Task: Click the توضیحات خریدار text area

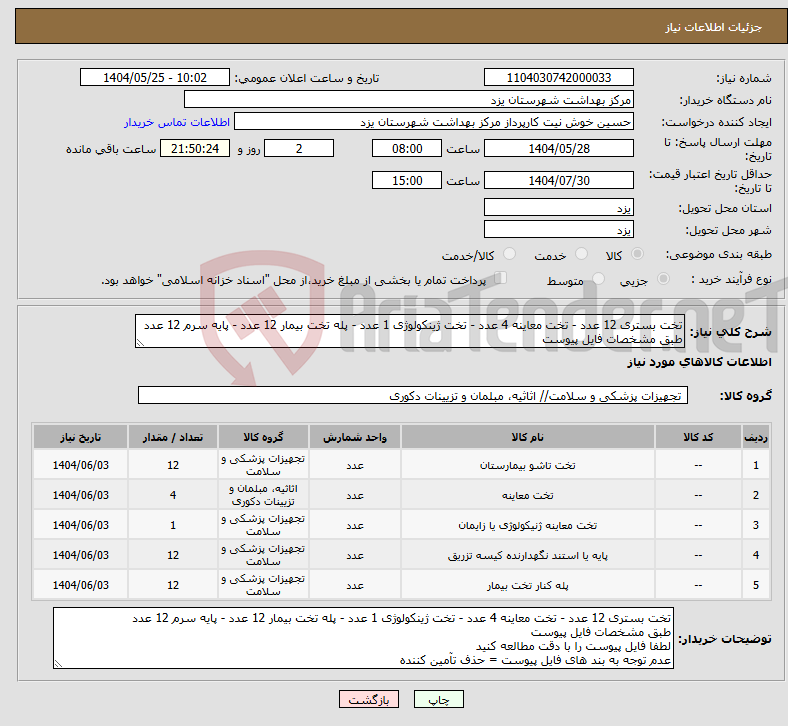Action: point(363,638)
